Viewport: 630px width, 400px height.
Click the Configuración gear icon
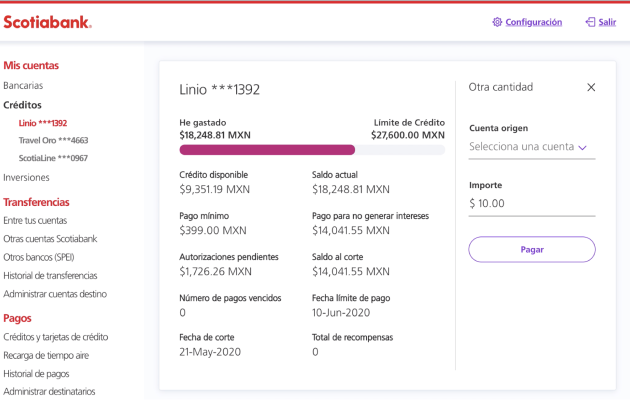pos(497,22)
